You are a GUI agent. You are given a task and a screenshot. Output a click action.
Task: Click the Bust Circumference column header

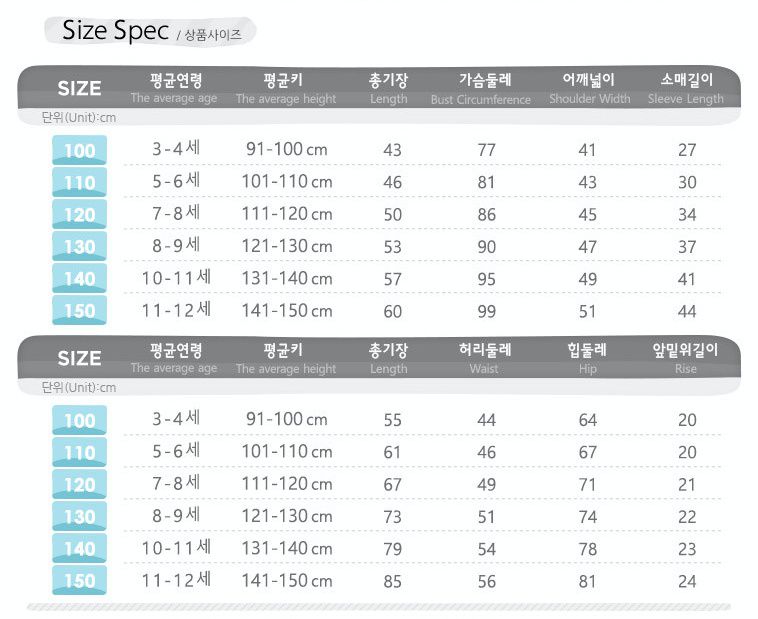[486, 88]
